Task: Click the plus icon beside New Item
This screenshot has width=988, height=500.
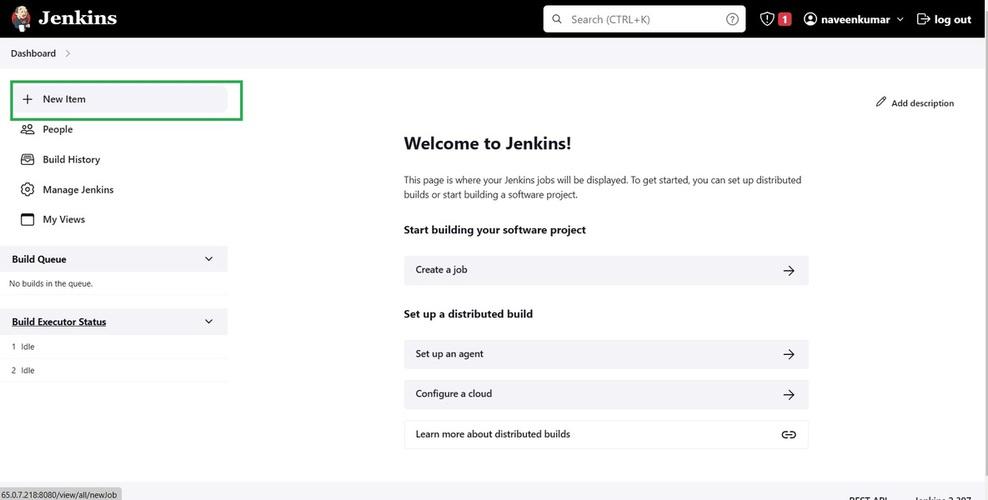Action: point(28,99)
